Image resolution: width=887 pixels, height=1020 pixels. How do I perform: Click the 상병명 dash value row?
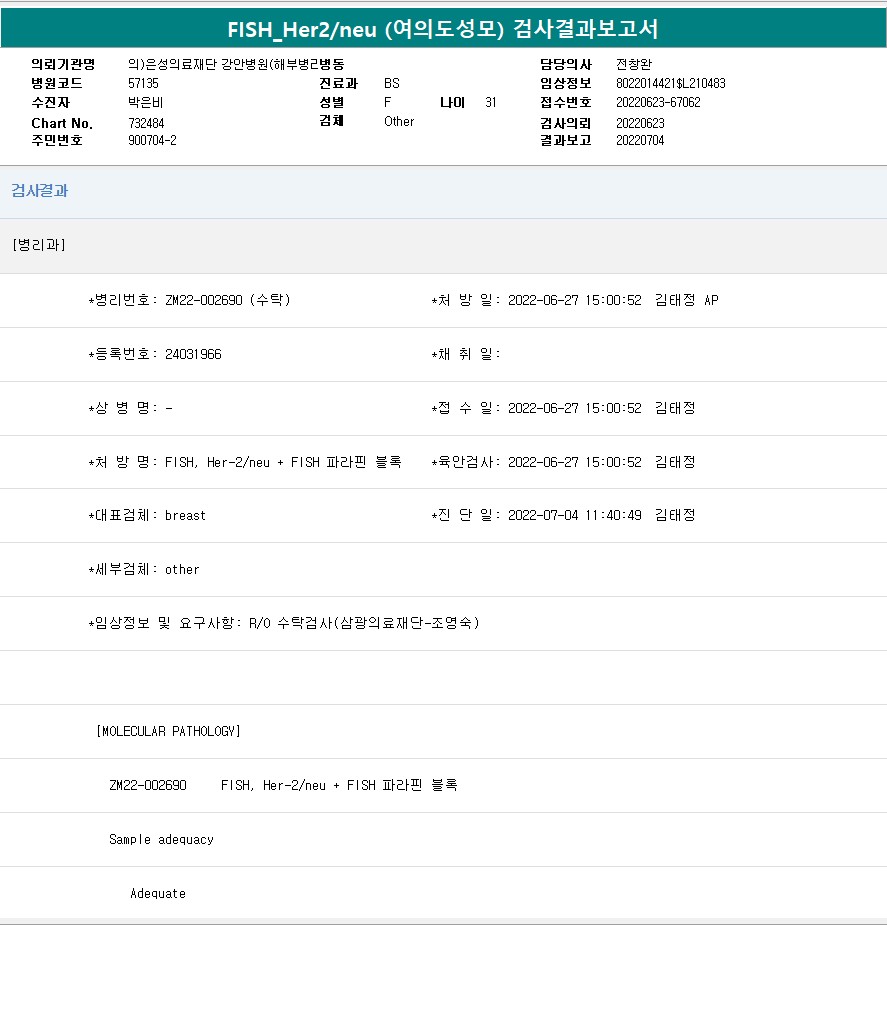pos(130,409)
